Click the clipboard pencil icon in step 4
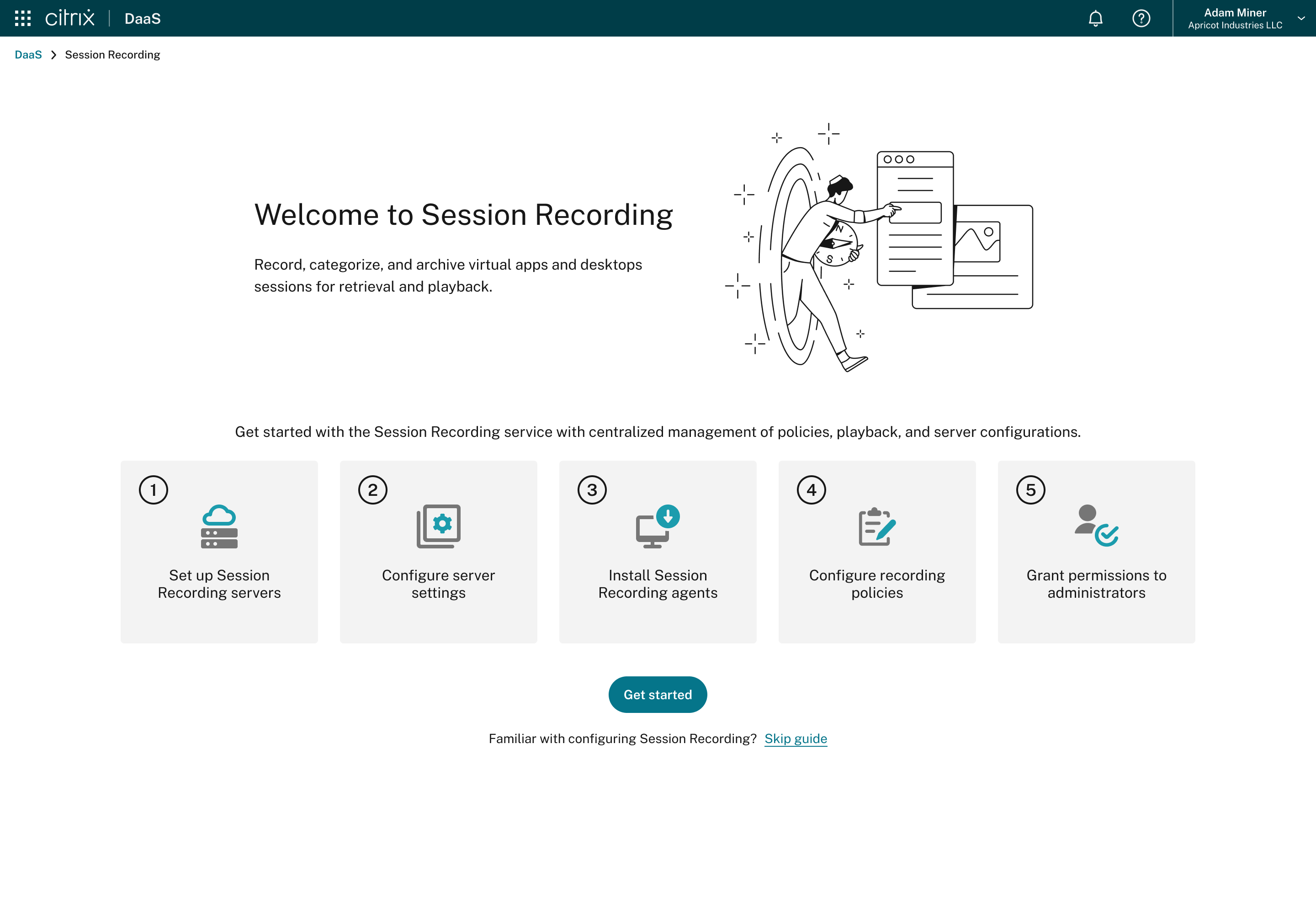Viewport: 1316px width, 914px height. [877, 526]
